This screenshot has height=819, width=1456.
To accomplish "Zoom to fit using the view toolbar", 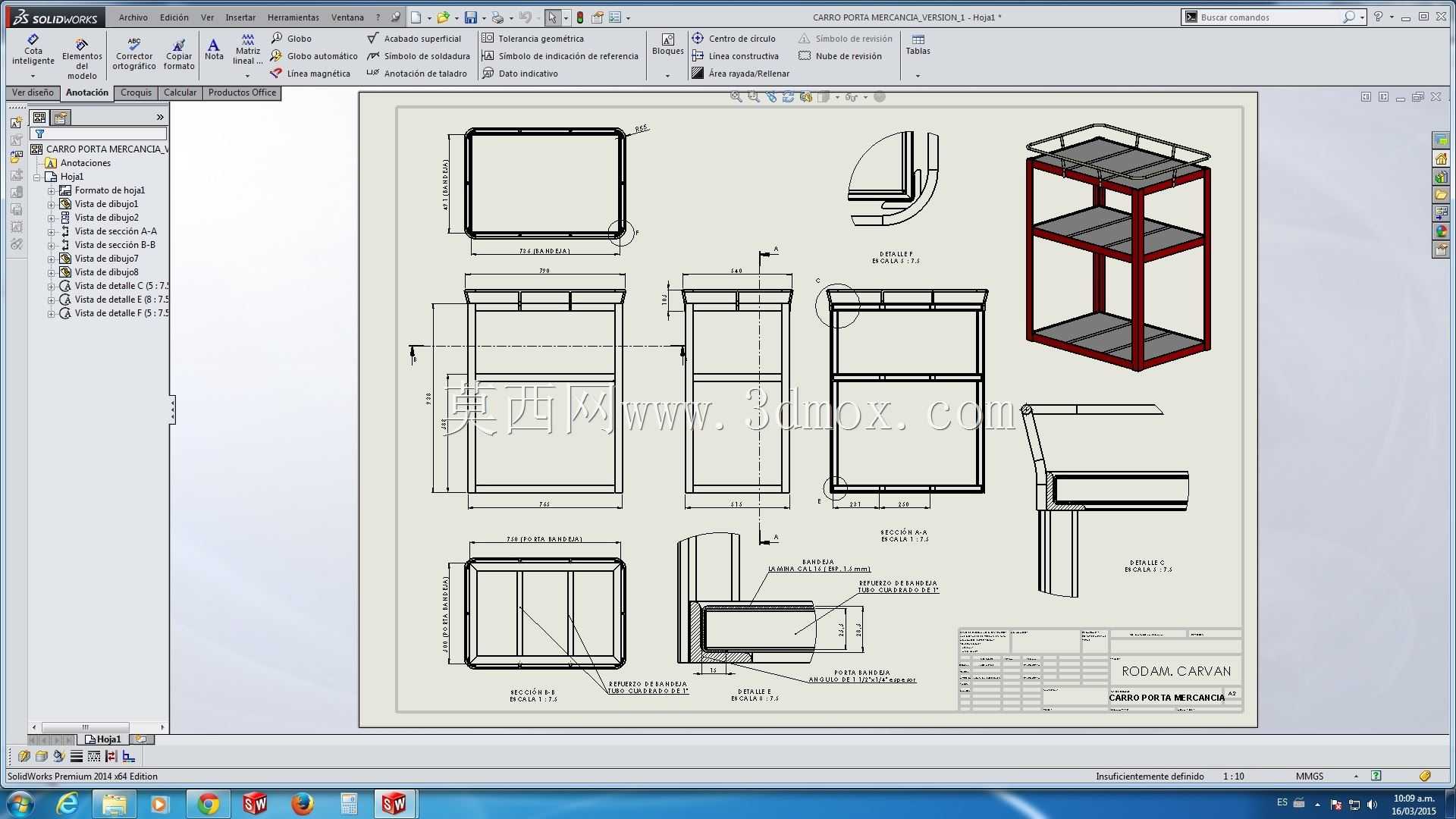I will pos(736,97).
